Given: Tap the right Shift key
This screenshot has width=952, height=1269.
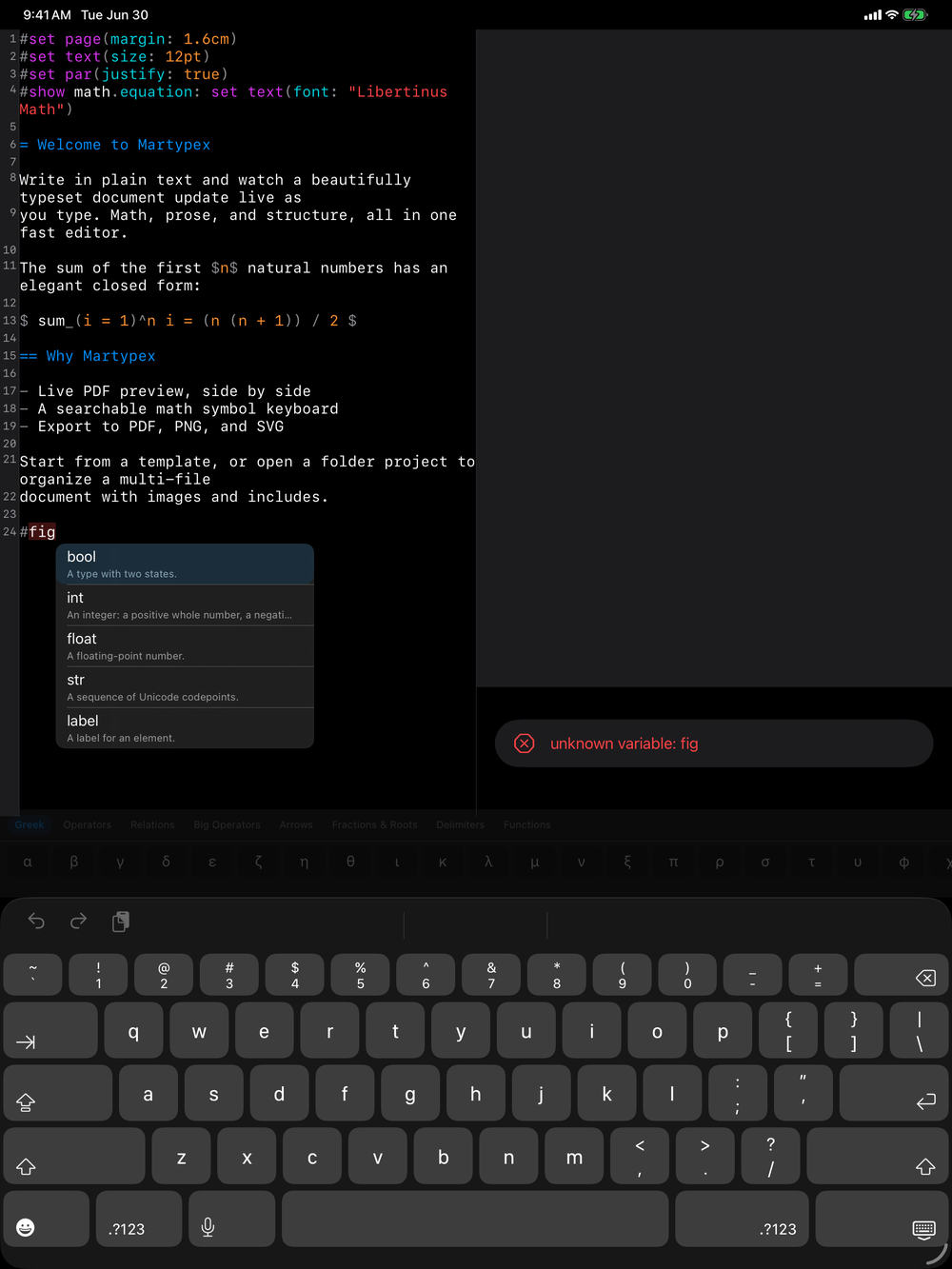Looking at the screenshot, I should coord(877,1157).
